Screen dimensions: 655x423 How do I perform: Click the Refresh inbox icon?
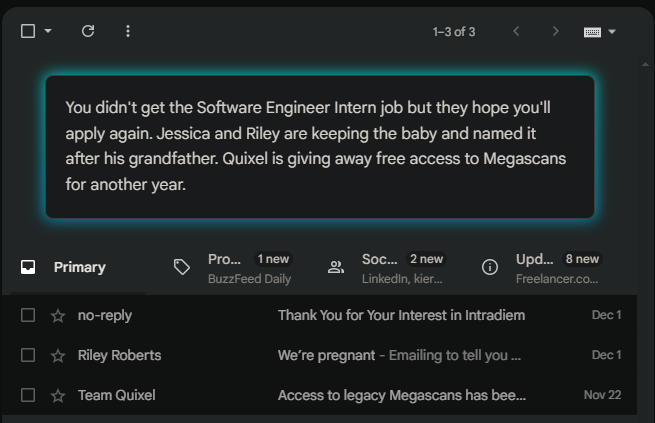click(x=88, y=31)
